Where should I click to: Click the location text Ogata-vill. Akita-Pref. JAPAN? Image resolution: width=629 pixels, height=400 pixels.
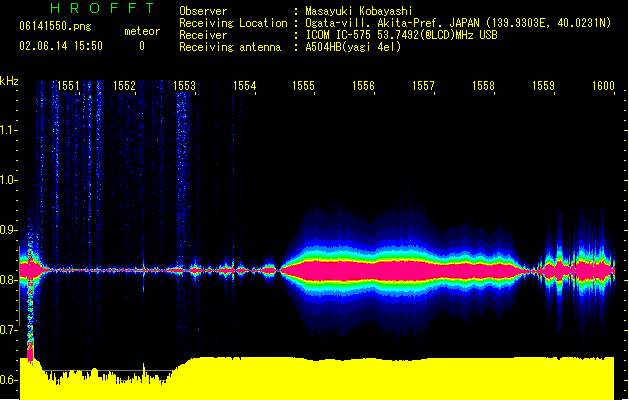tap(392, 23)
